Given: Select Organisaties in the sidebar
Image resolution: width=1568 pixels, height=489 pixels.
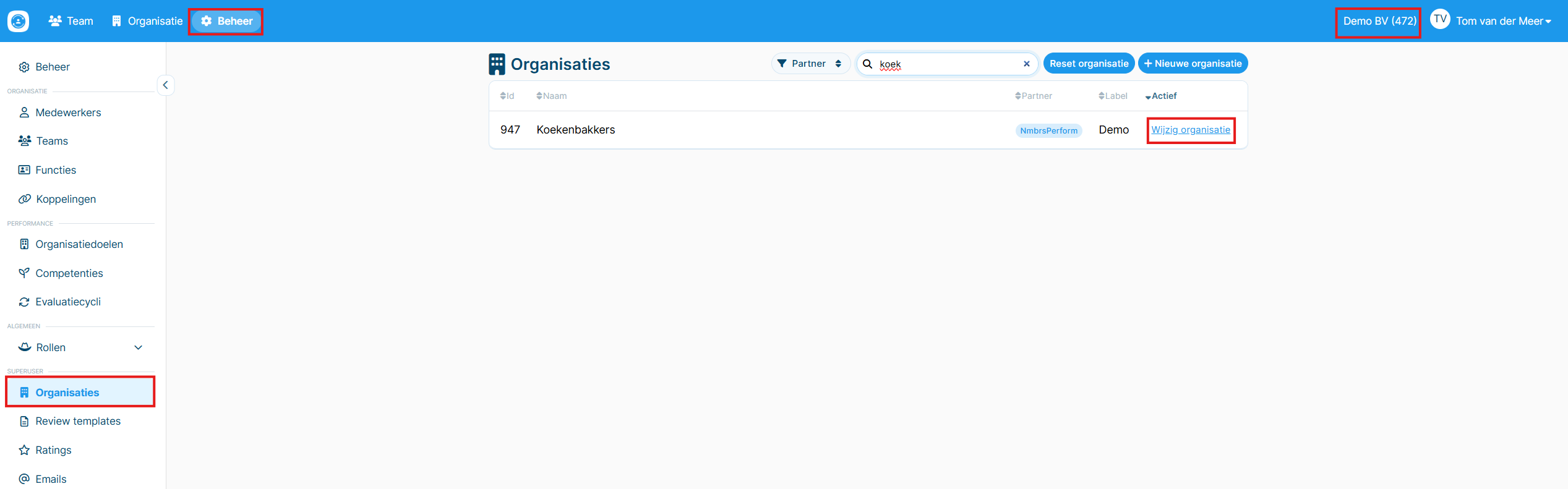Looking at the screenshot, I should click(x=80, y=393).
